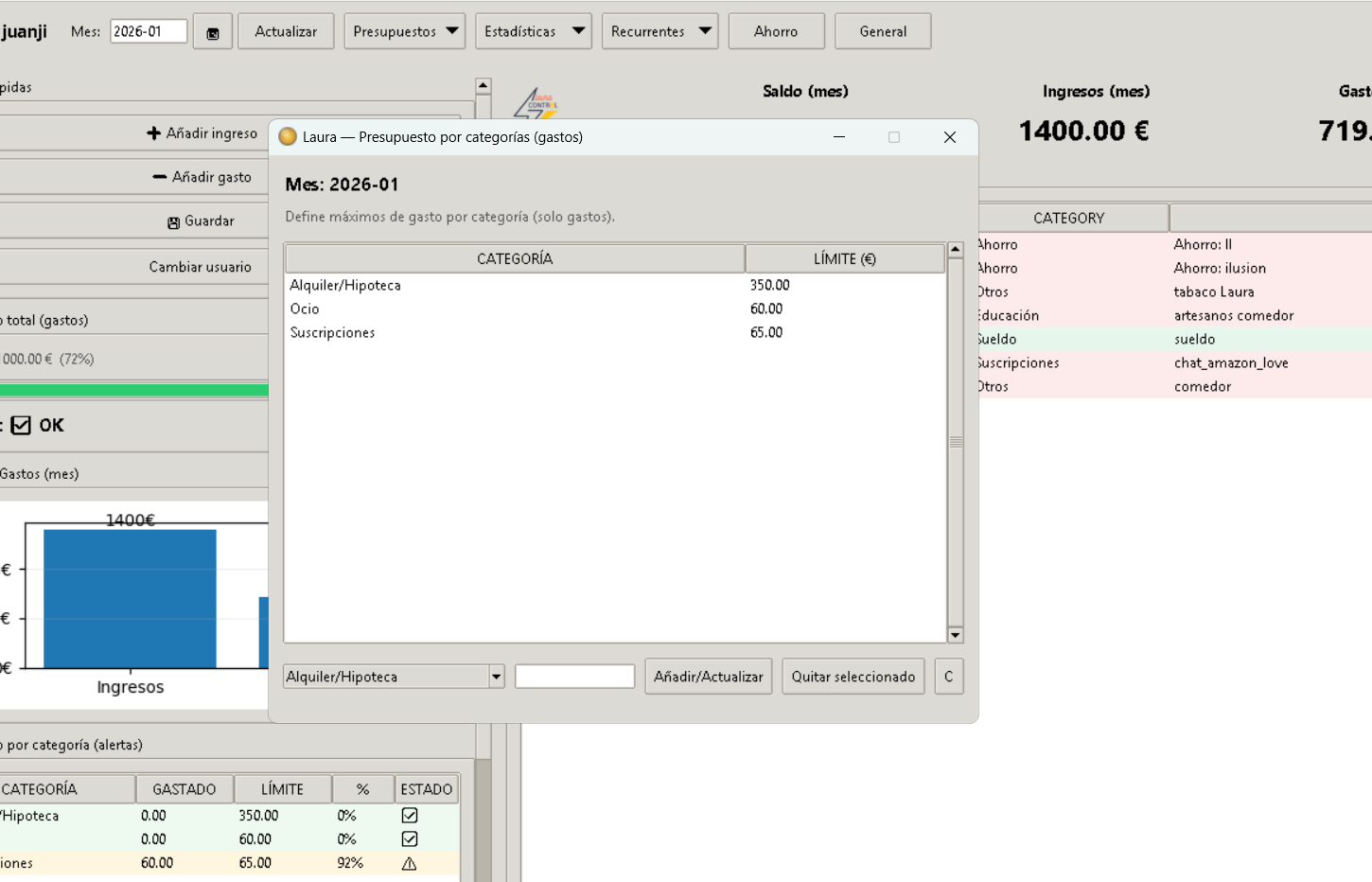
Task: Click the Quitar seleccionado button
Action: (853, 677)
